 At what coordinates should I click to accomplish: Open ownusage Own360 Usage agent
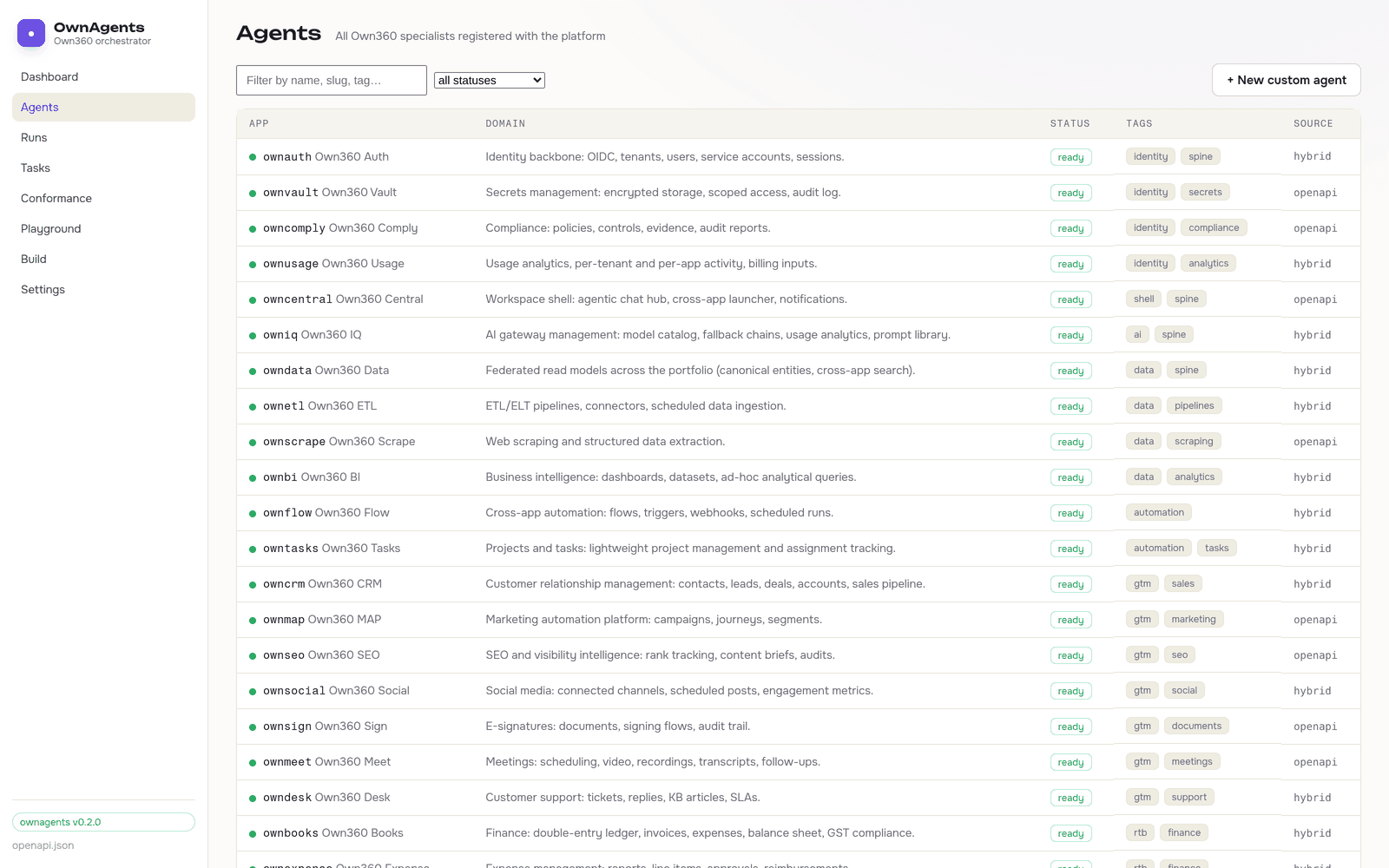point(333,264)
